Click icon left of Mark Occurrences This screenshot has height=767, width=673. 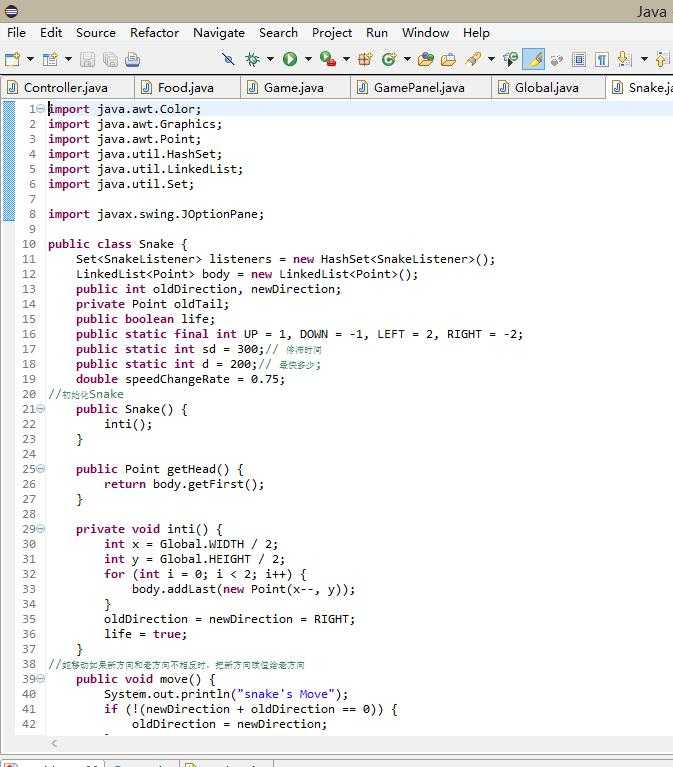[x=510, y=59]
